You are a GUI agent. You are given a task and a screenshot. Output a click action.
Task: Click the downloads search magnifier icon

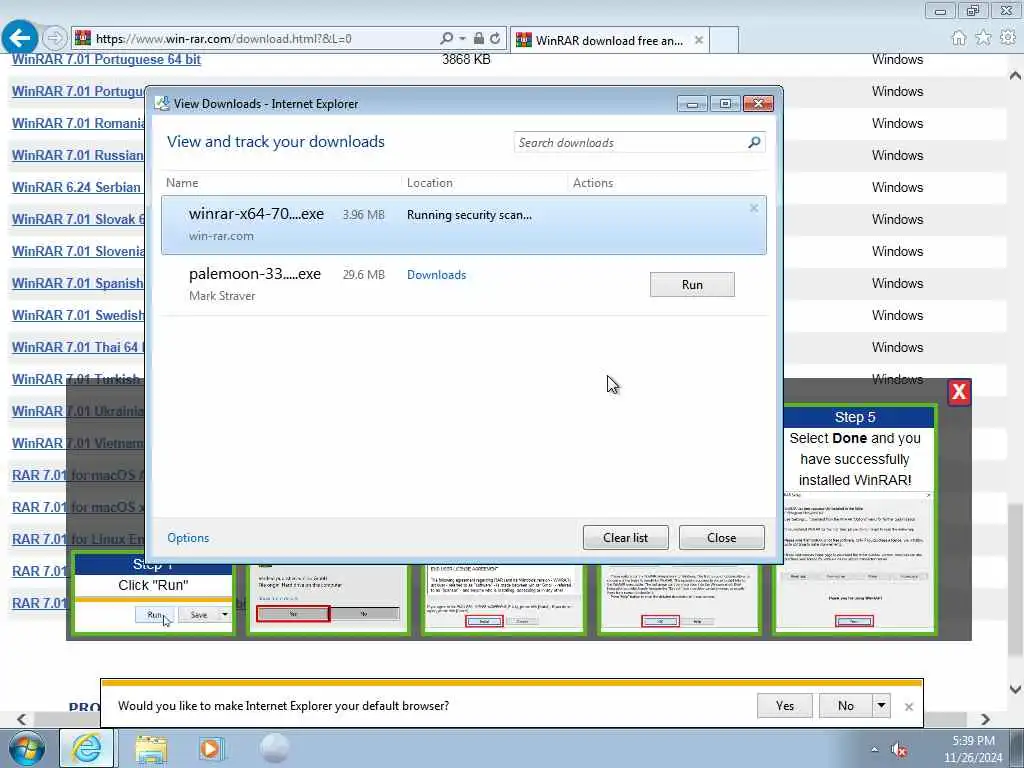(x=754, y=142)
